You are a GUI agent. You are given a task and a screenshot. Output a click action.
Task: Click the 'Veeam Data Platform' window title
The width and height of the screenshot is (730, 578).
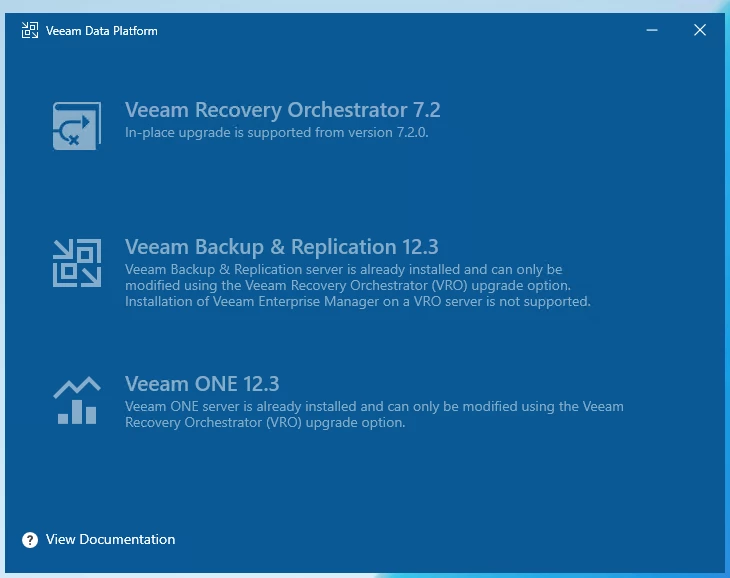pyautogui.click(x=101, y=31)
